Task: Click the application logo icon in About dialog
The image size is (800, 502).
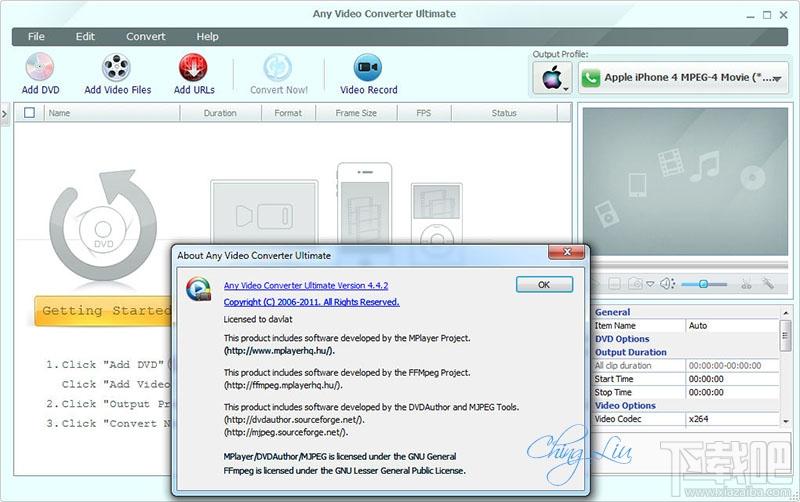Action: click(x=198, y=288)
